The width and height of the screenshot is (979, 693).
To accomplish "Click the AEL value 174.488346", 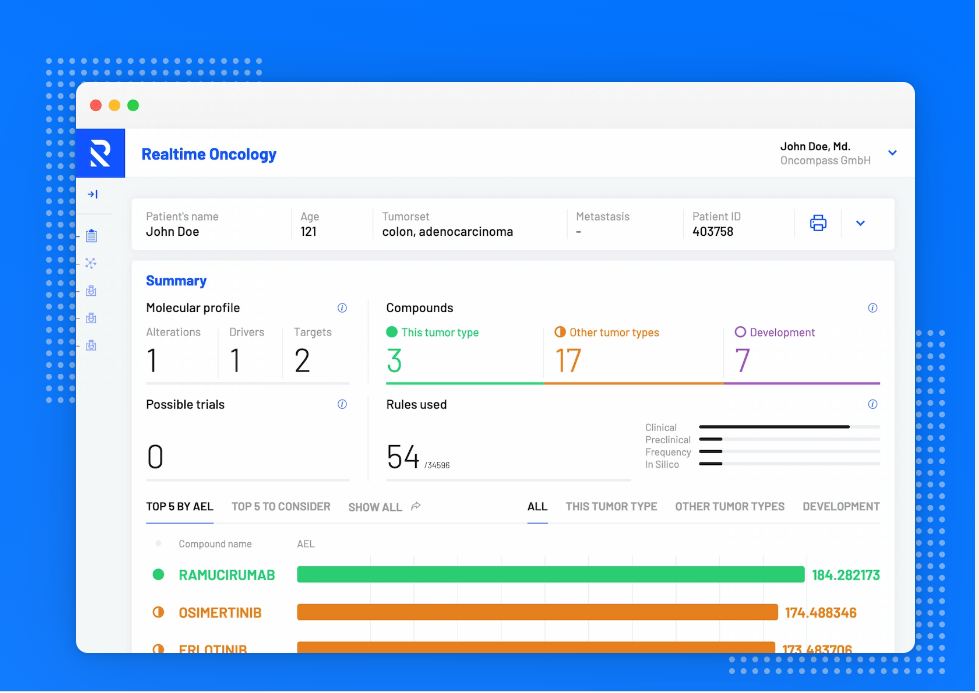I will 820,613.
